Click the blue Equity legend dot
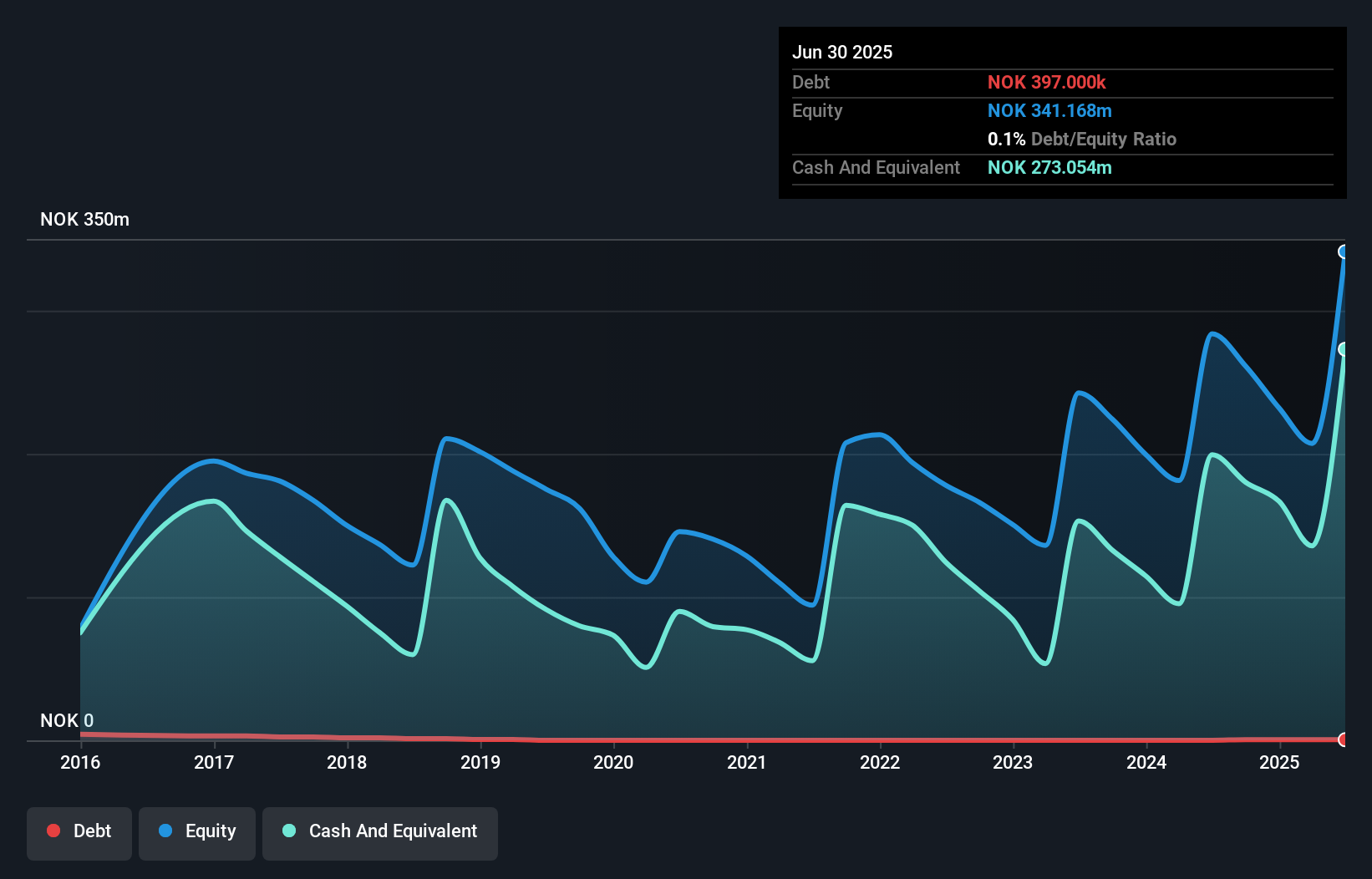Image resolution: width=1372 pixels, height=879 pixels. click(165, 831)
